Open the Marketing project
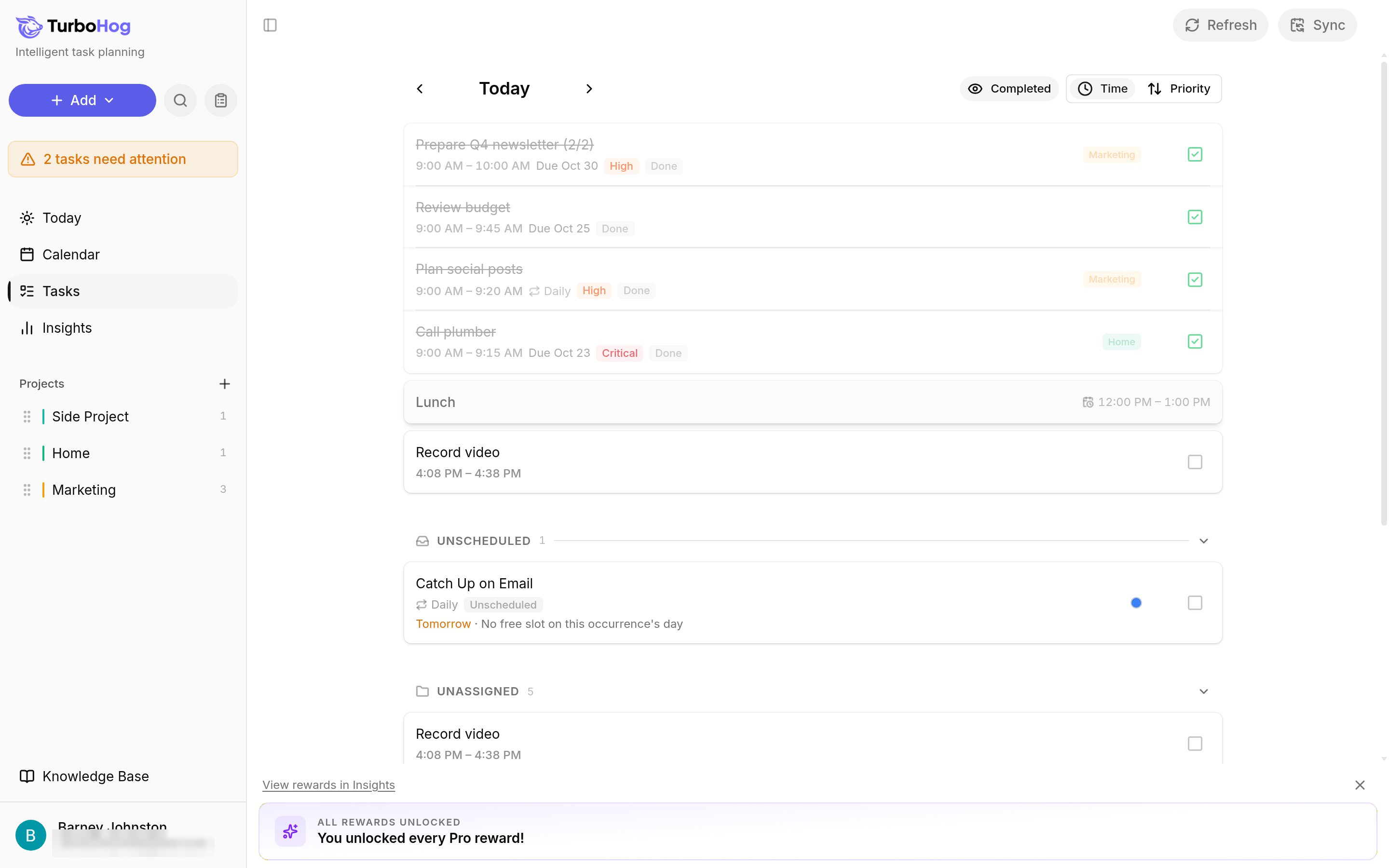1389x868 pixels. (x=123, y=489)
